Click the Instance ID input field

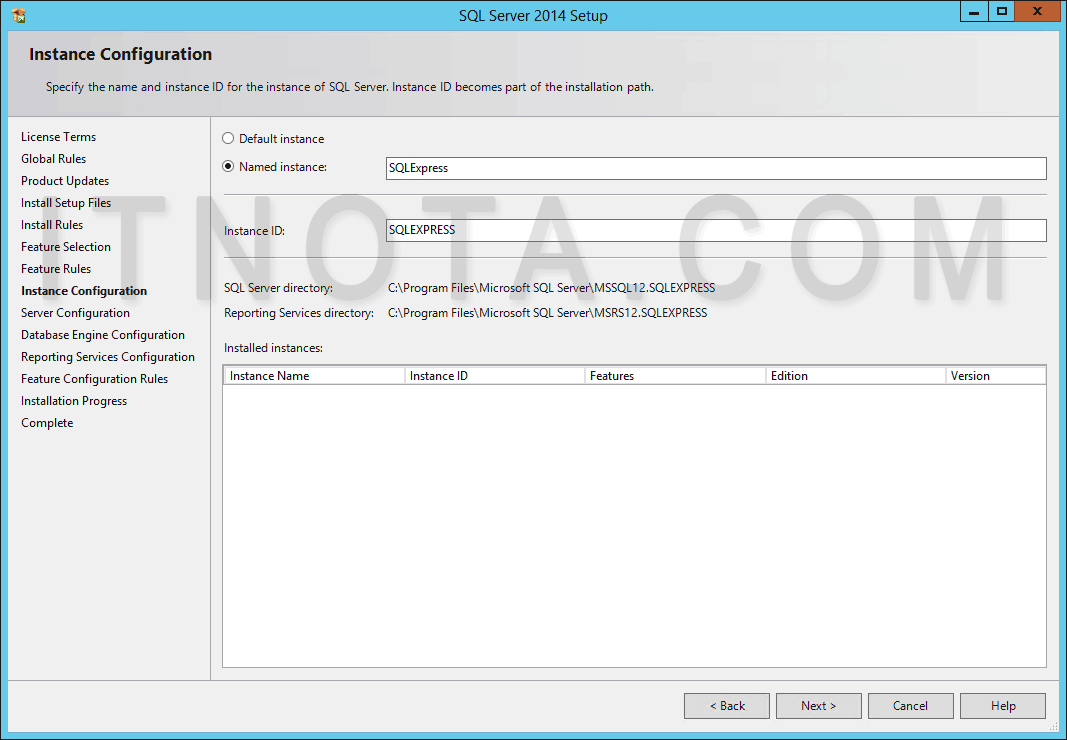coord(716,229)
